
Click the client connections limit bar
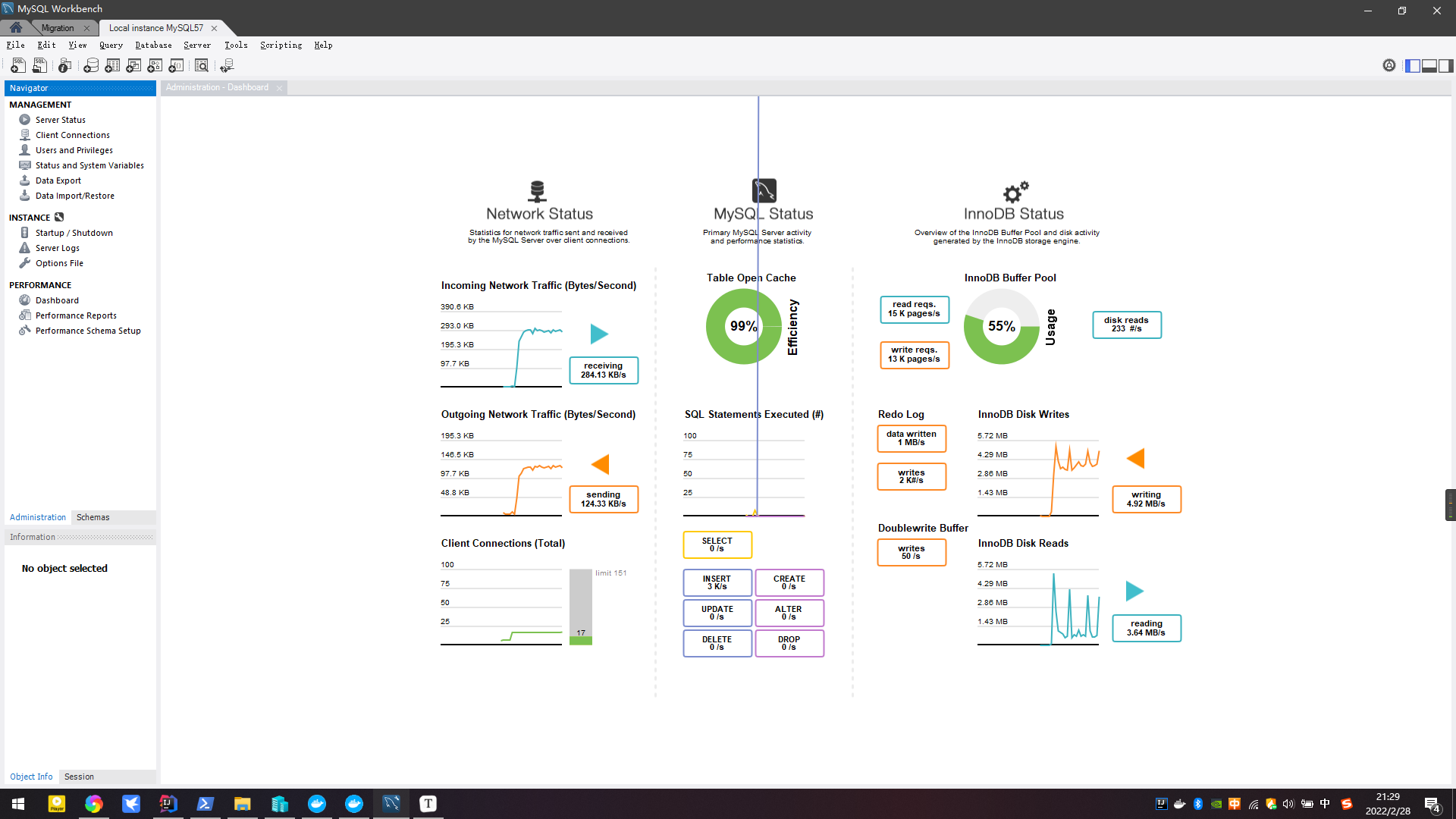tap(581, 607)
